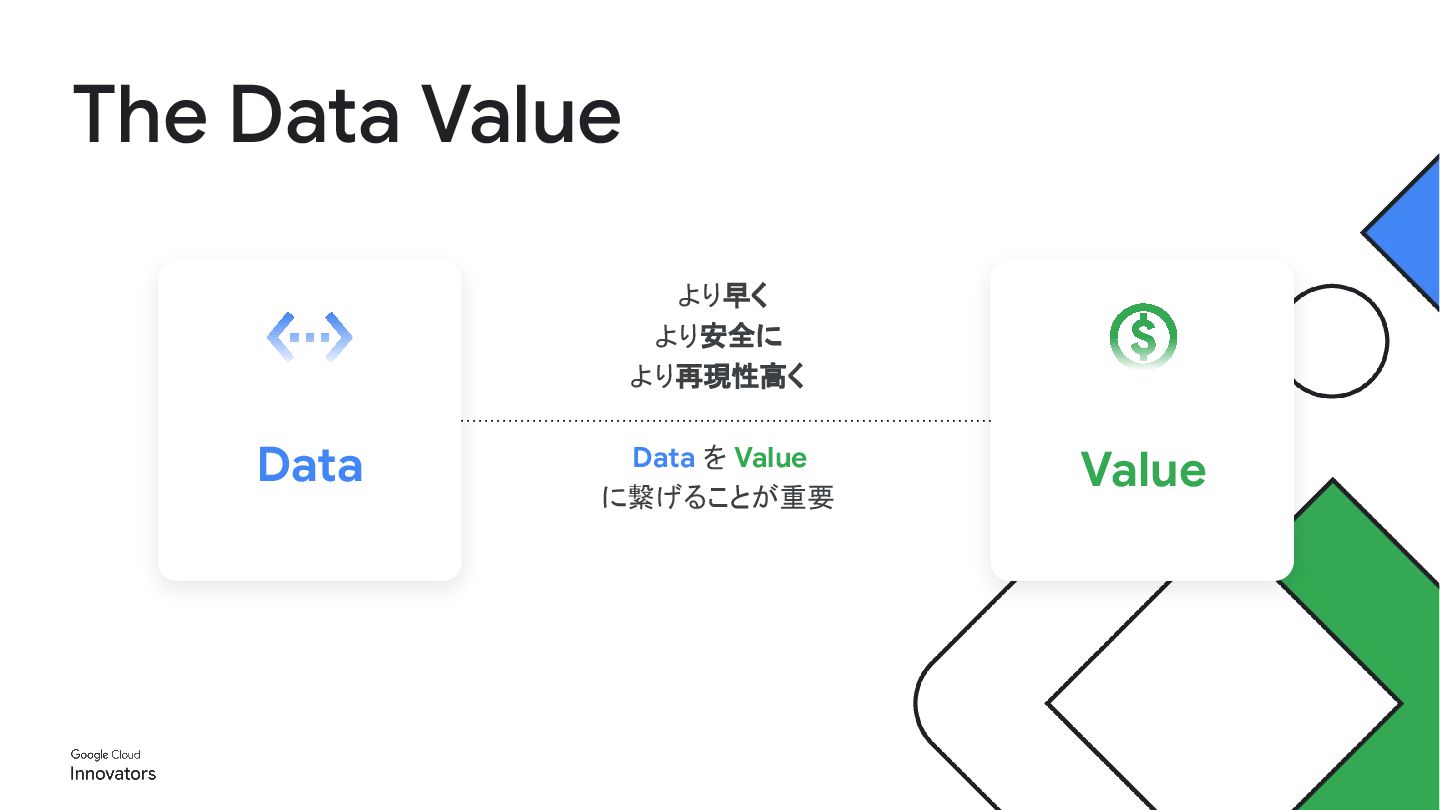The height and width of the screenshot is (810, 1440).
Task: Select the large green 'Value' label
Action: coord(1143,469)
